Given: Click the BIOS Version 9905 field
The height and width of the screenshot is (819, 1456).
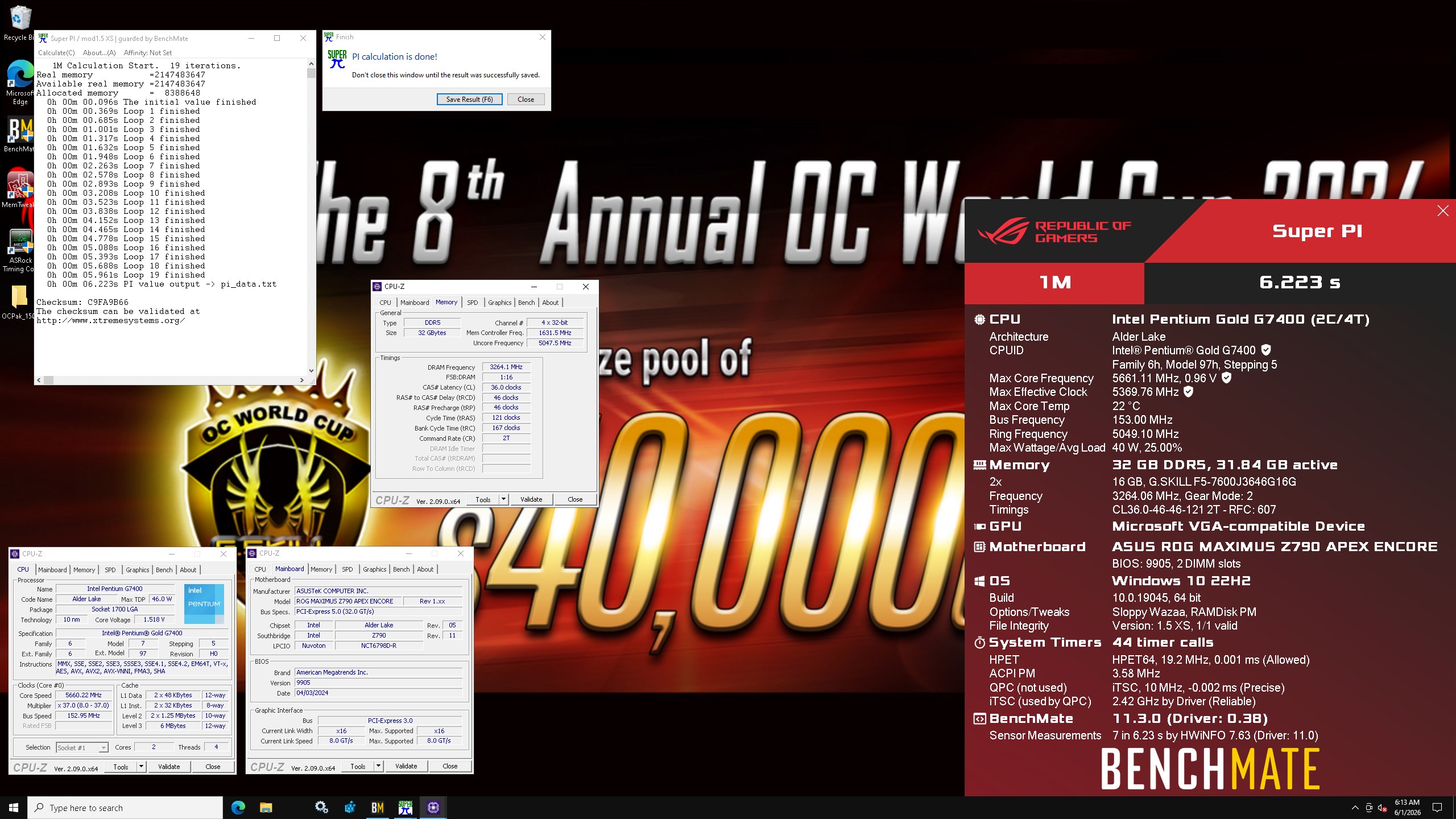Looking at the screenshot, I should click(x=379, y=682).
